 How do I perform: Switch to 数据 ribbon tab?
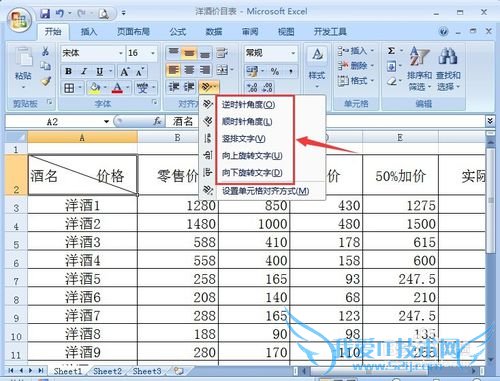coord(214,32)
